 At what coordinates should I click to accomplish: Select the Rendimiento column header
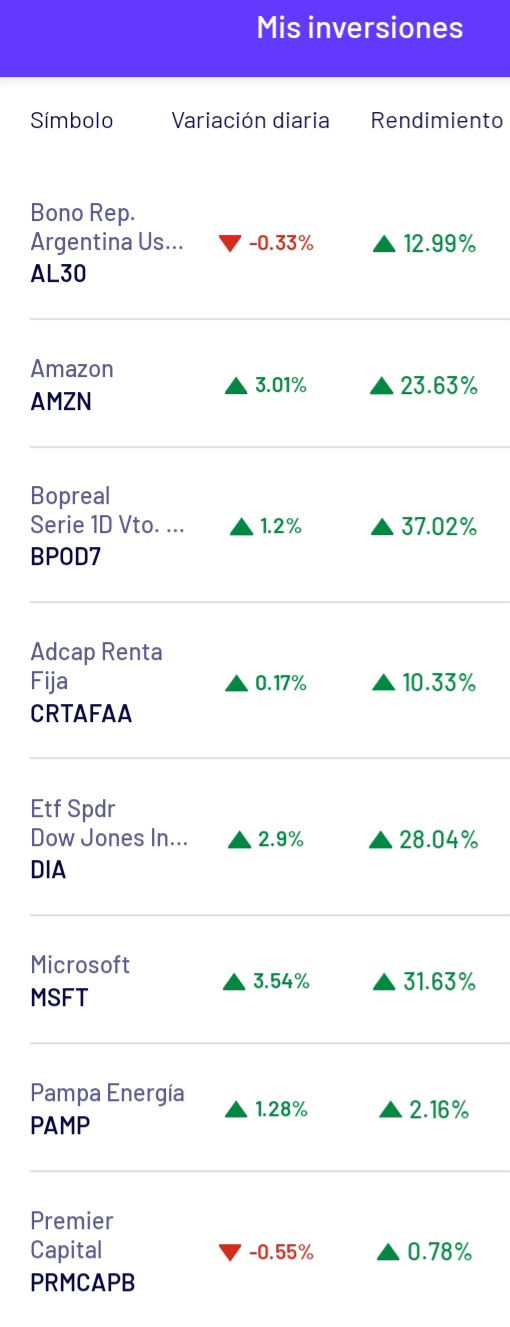click(x=437, y=121)
